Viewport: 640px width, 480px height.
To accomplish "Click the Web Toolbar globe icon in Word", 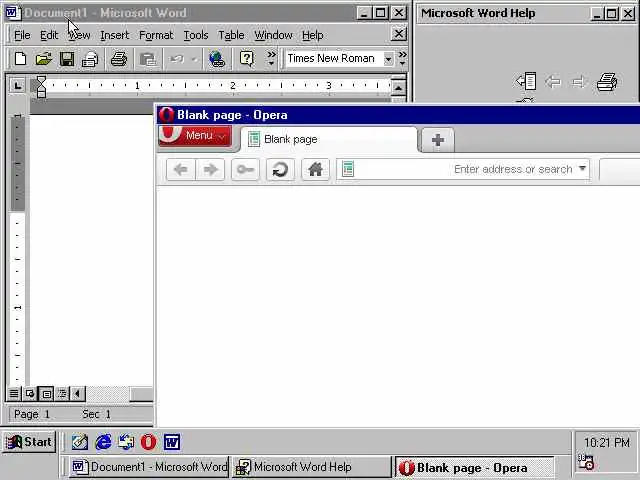I will click(x=217, y=59).
